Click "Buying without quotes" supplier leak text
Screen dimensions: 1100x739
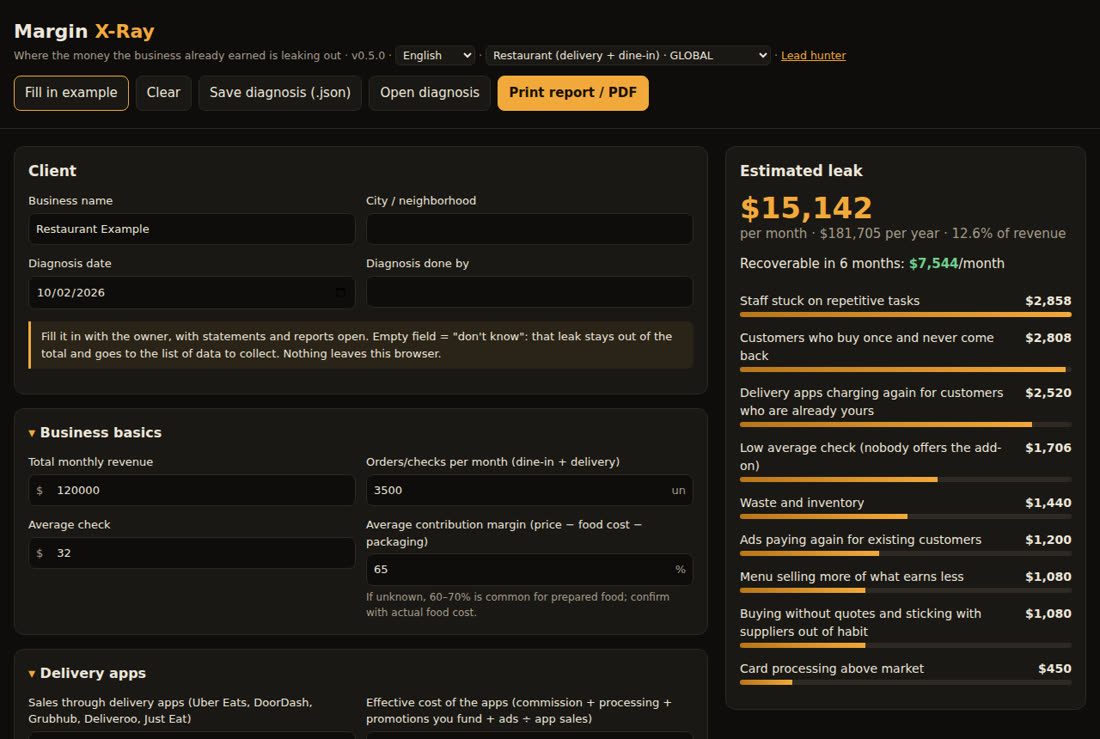click(x=861, y=623)
